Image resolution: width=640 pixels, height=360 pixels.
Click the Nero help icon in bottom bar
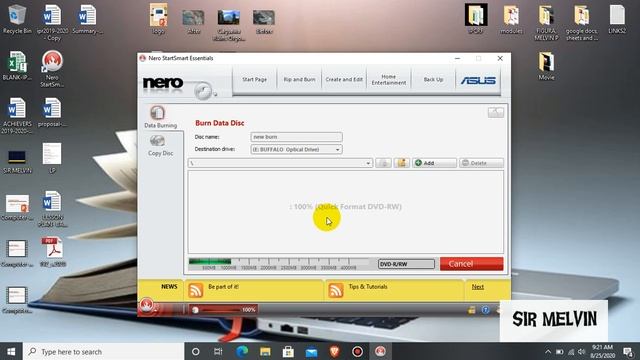(x=485, y=310)
